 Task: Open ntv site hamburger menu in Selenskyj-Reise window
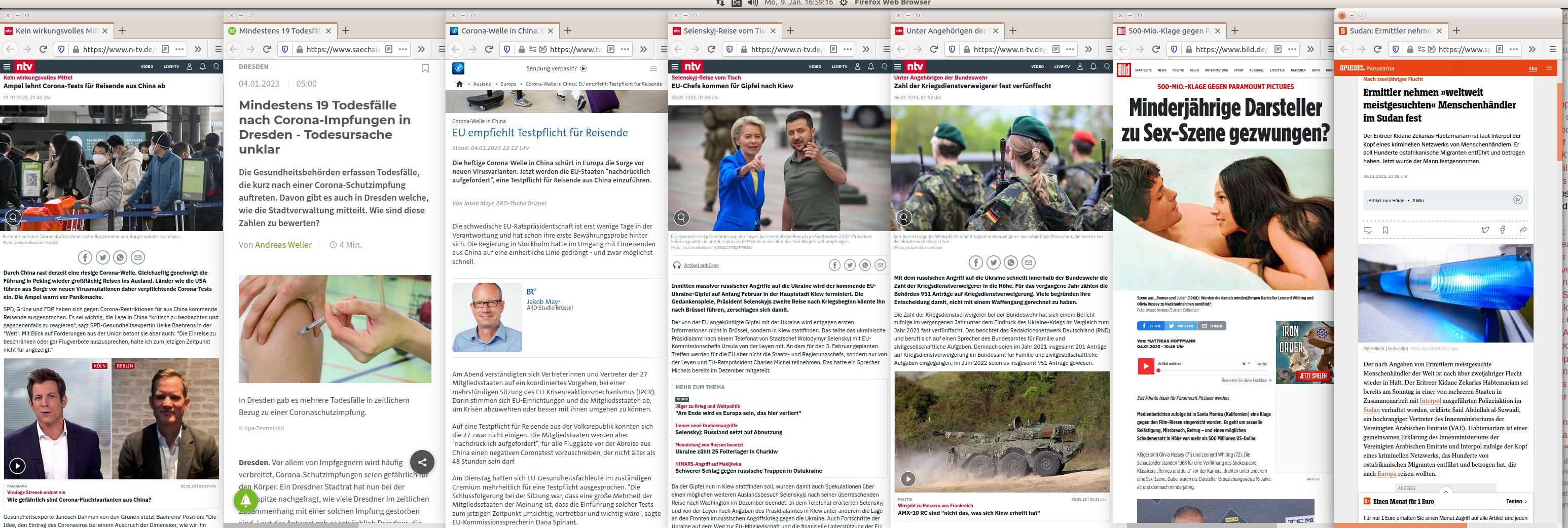pos(674,66)
